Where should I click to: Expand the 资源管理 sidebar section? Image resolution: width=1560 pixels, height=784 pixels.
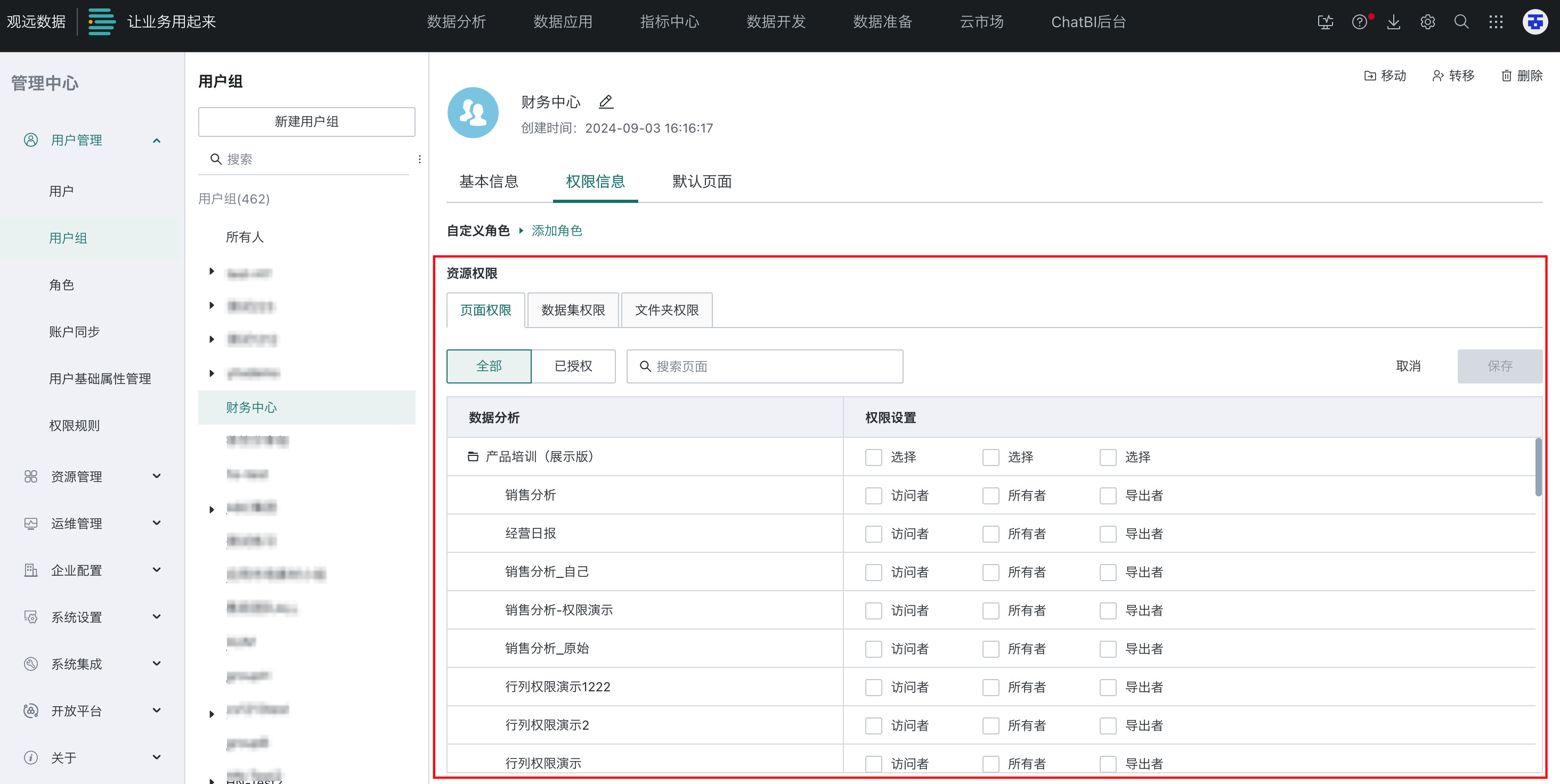[91, 477]
